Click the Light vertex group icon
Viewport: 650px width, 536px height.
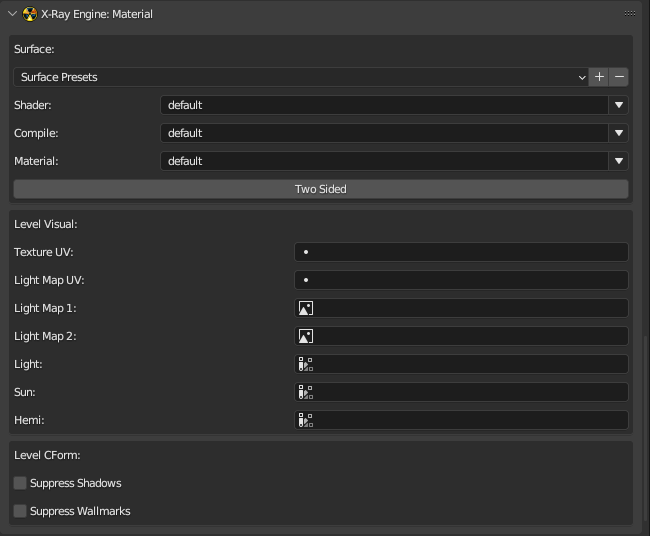(306, 364)
